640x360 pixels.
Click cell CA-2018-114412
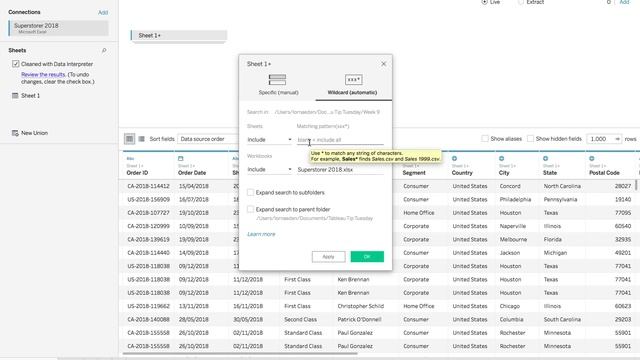click(148, 186)
